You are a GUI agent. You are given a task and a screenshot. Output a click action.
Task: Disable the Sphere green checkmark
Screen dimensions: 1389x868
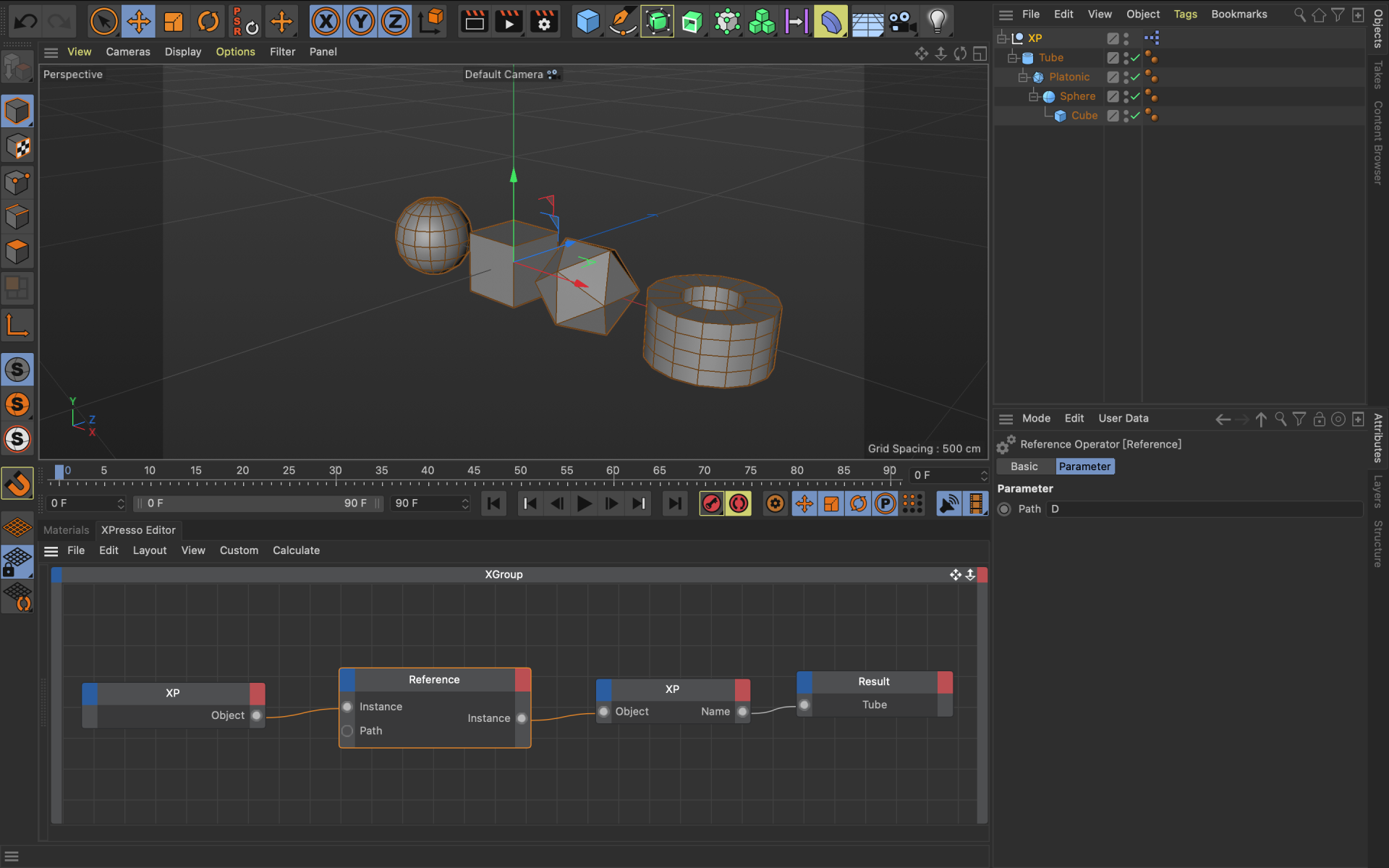coord(1135,96)
